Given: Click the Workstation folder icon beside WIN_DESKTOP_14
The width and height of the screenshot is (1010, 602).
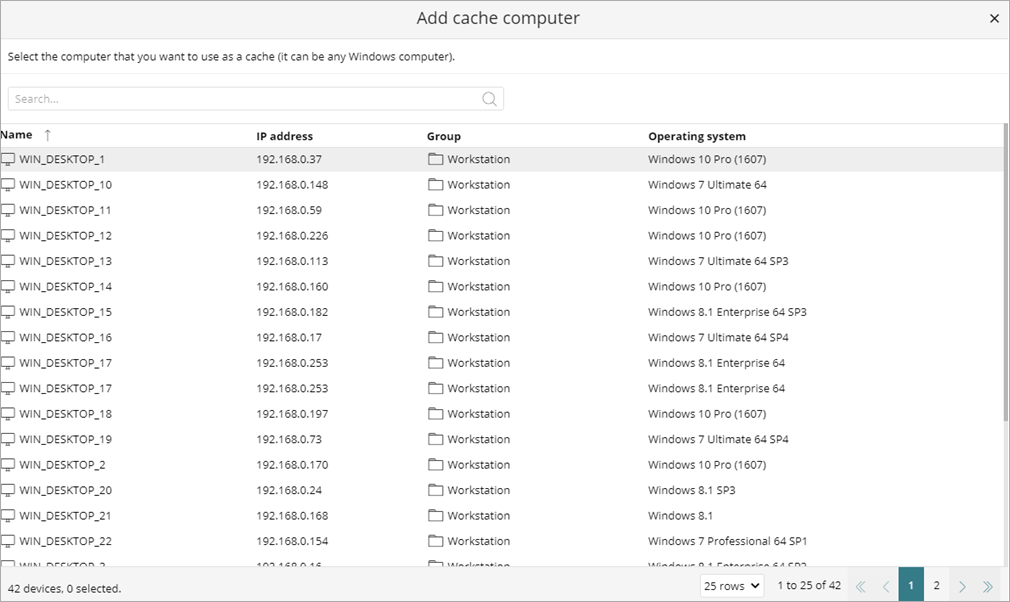Looking at the screenshot, I should 436,286.
